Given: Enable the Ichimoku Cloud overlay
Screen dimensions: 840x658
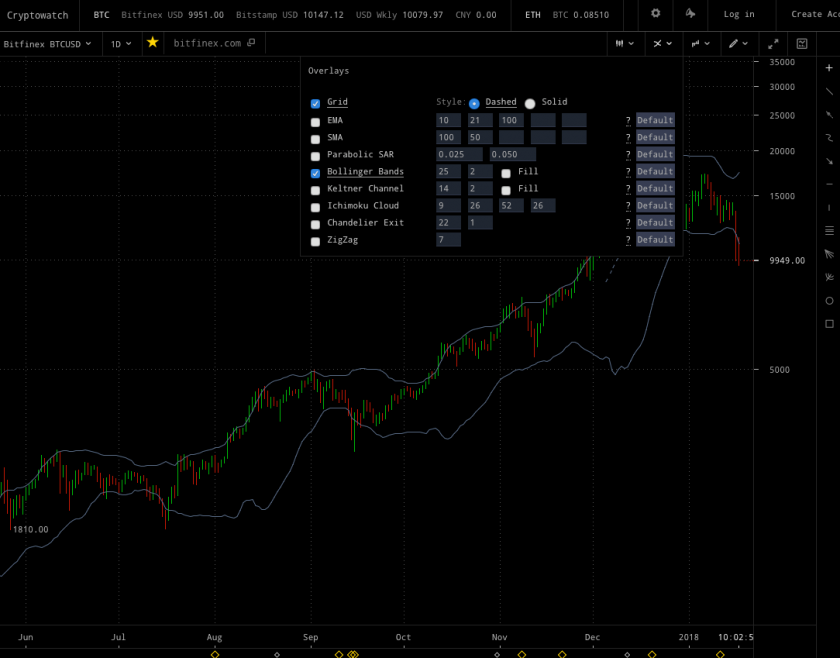Looking at the screenshot, I should click(316, 206).
